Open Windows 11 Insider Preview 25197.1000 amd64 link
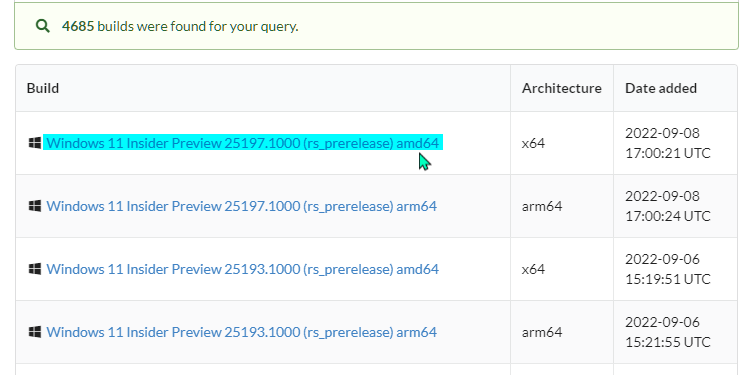The width and height of the screenshot is (750, 375). click(x=243, y=143)
